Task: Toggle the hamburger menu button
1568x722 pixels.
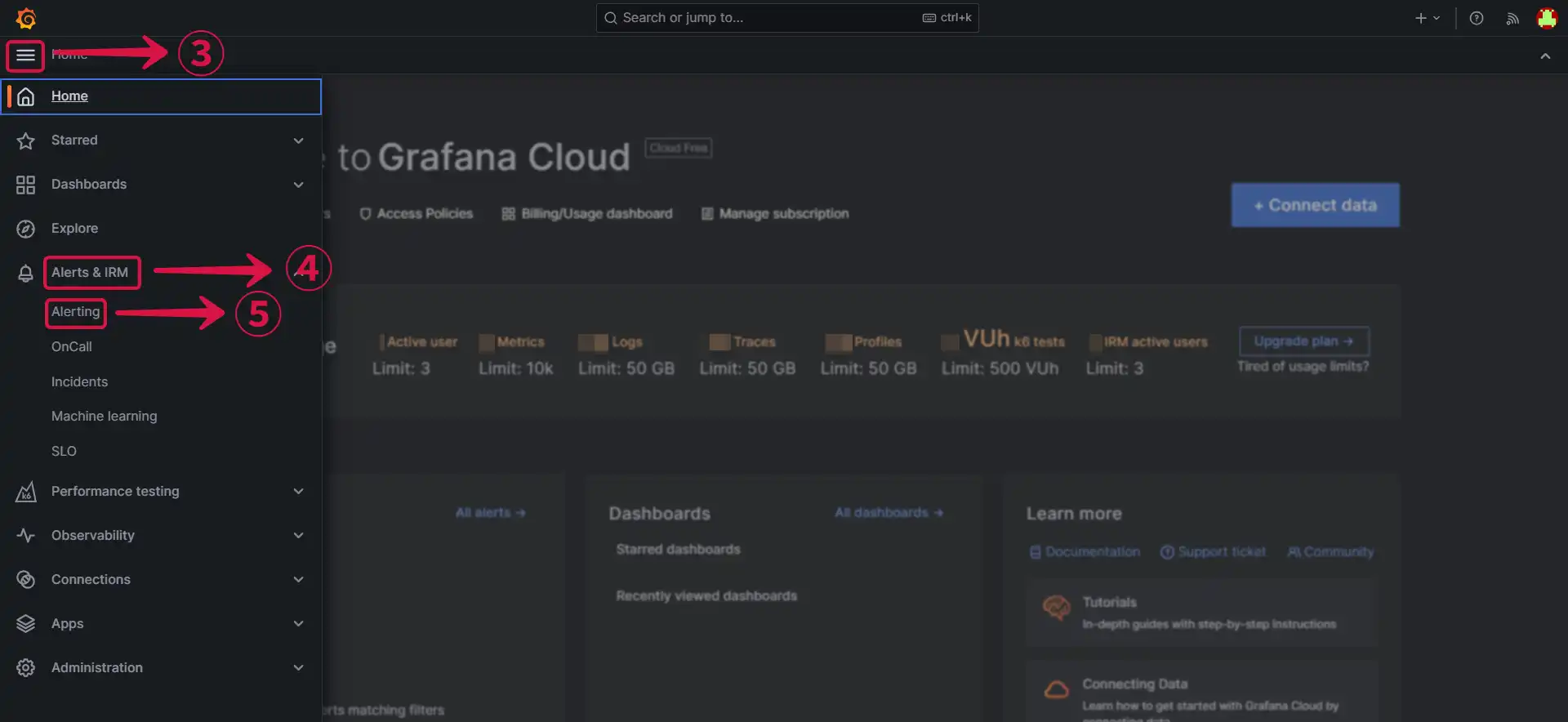Action: (25, 56)
